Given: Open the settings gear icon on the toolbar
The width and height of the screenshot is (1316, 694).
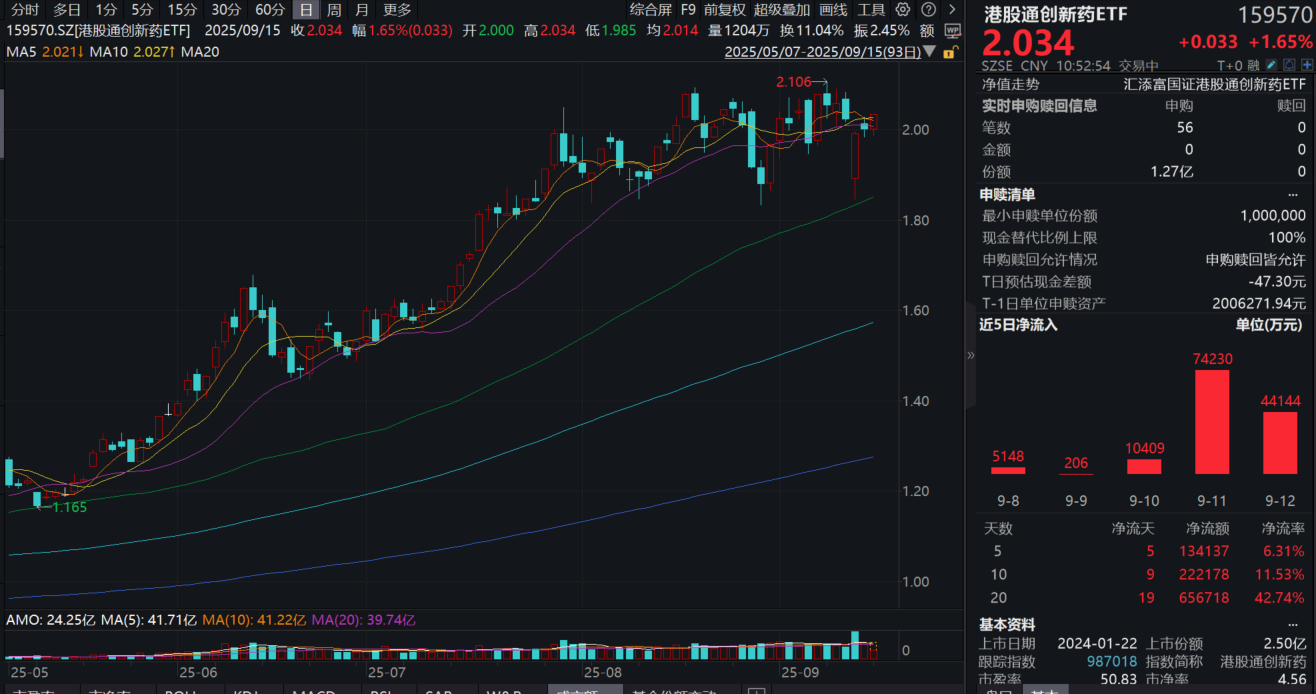Looking at the screenshot, I should (x=903, y=10).
